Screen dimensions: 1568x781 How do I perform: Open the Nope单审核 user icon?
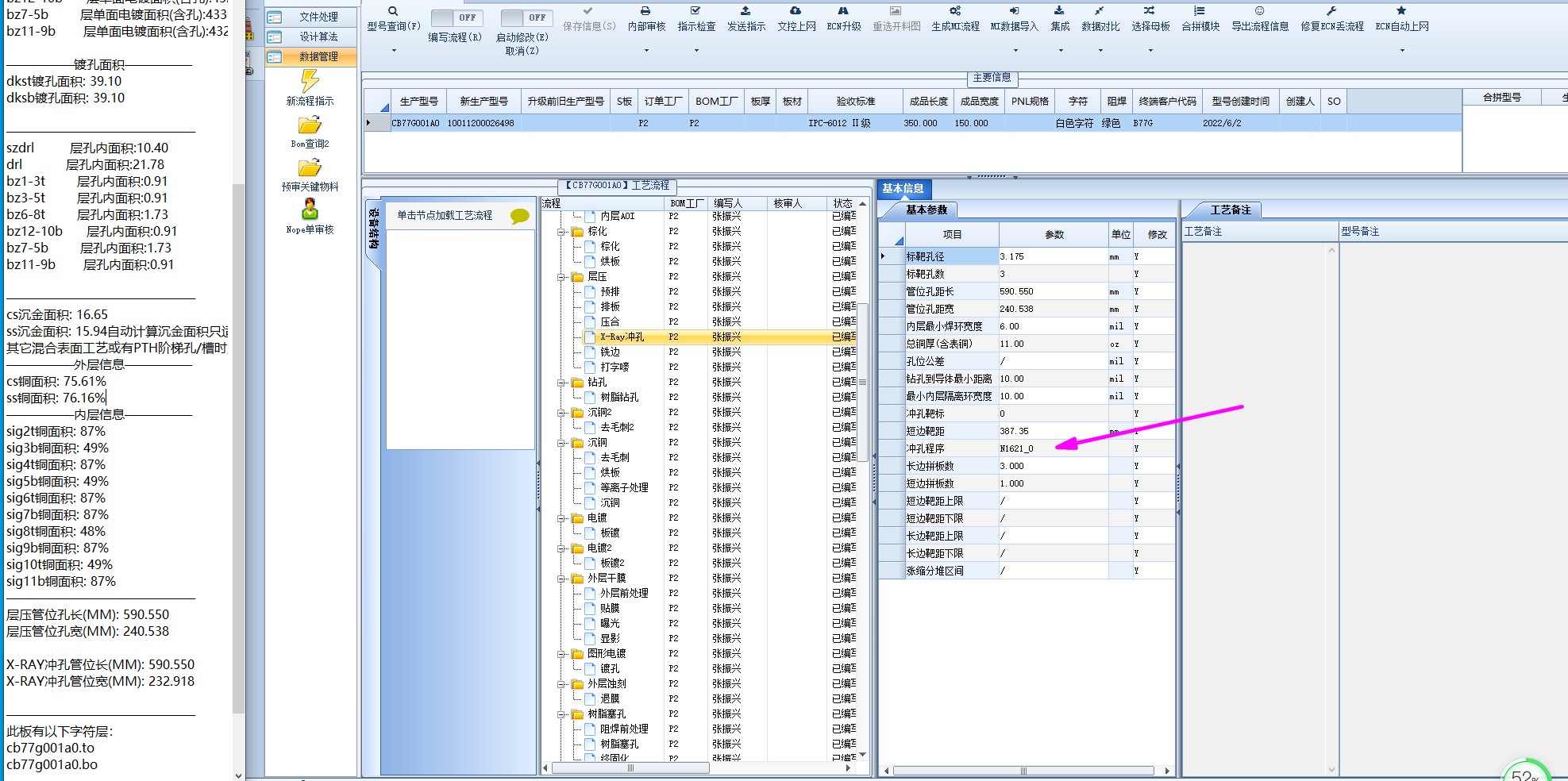point(310,210)
